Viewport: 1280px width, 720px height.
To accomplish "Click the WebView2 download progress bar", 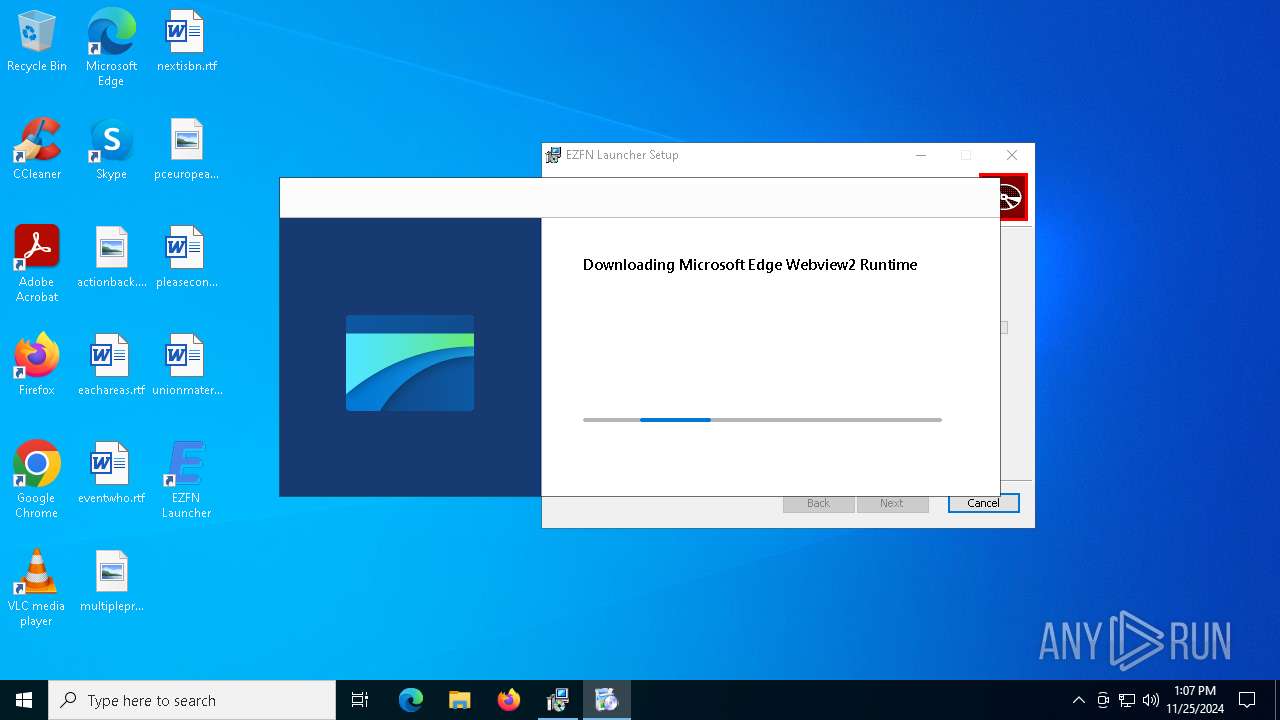I will click(x=762, y=420).
